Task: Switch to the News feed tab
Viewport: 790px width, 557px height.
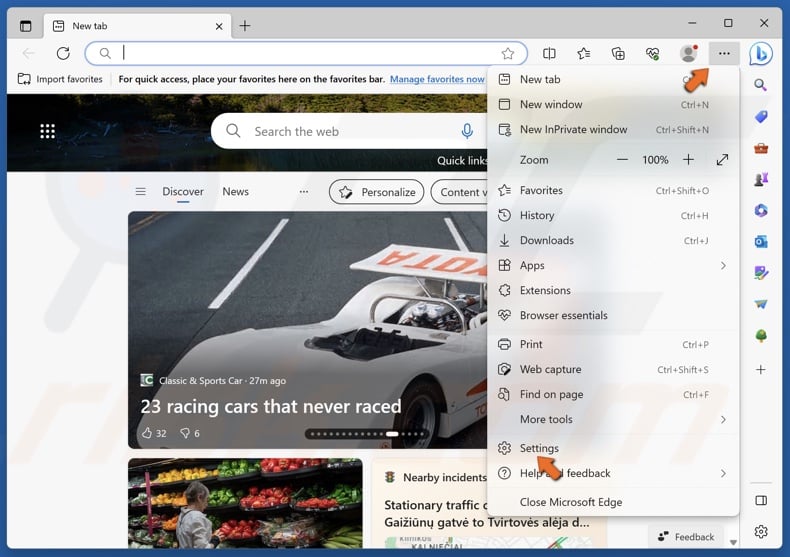Action: point(235,192)
